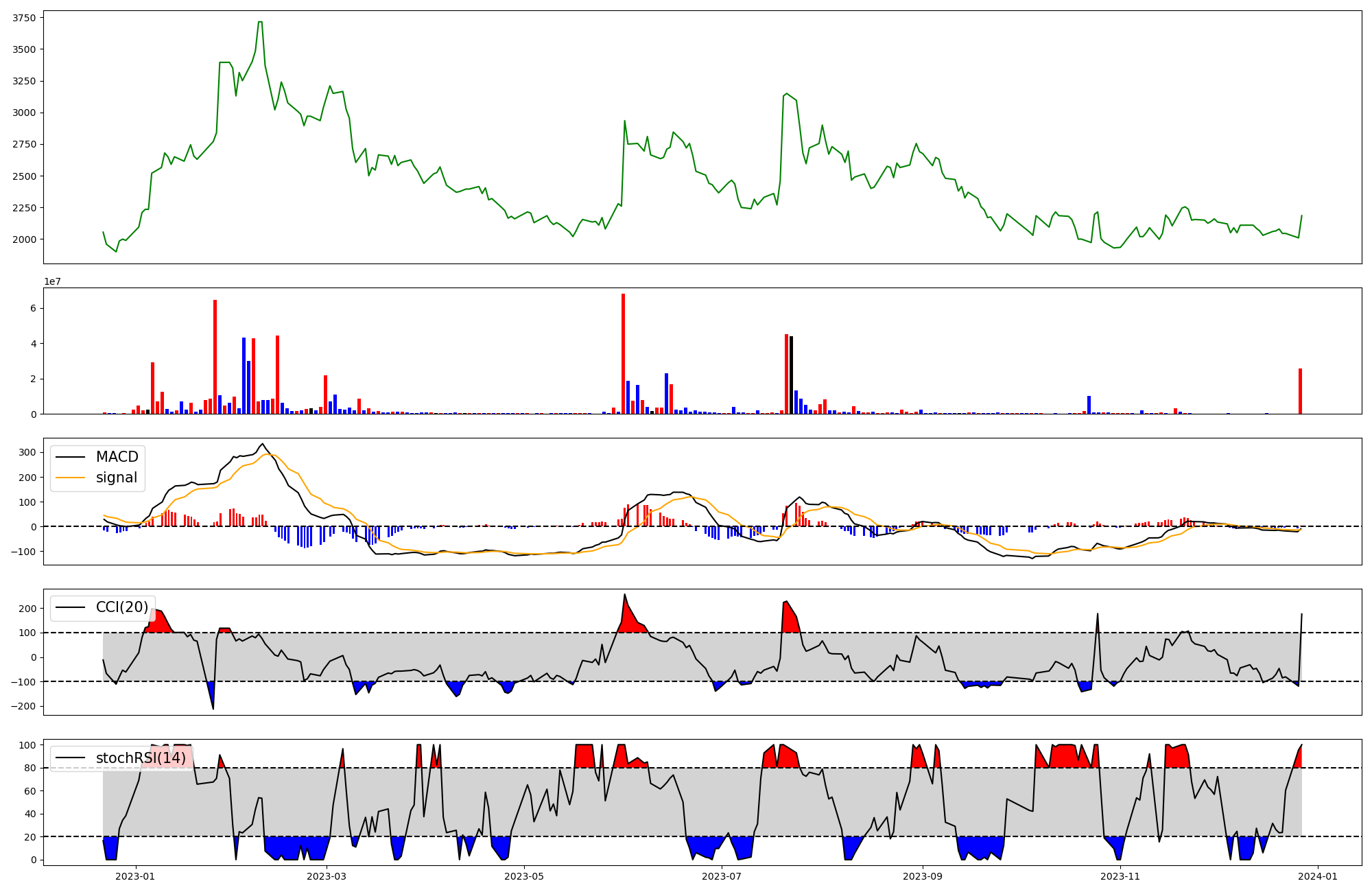Click the 2023-03 date axis label
Viewport: 1372px width, 892px height.
tap(327, 876)
